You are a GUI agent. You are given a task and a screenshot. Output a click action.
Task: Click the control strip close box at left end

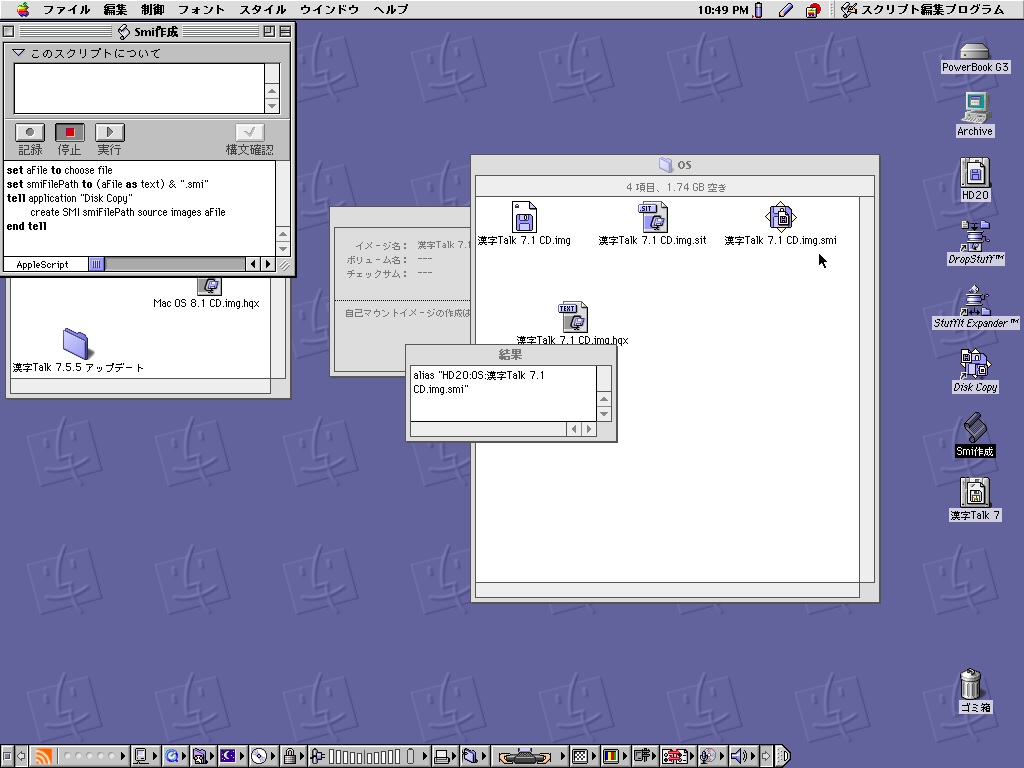click(x=7, y=756)
